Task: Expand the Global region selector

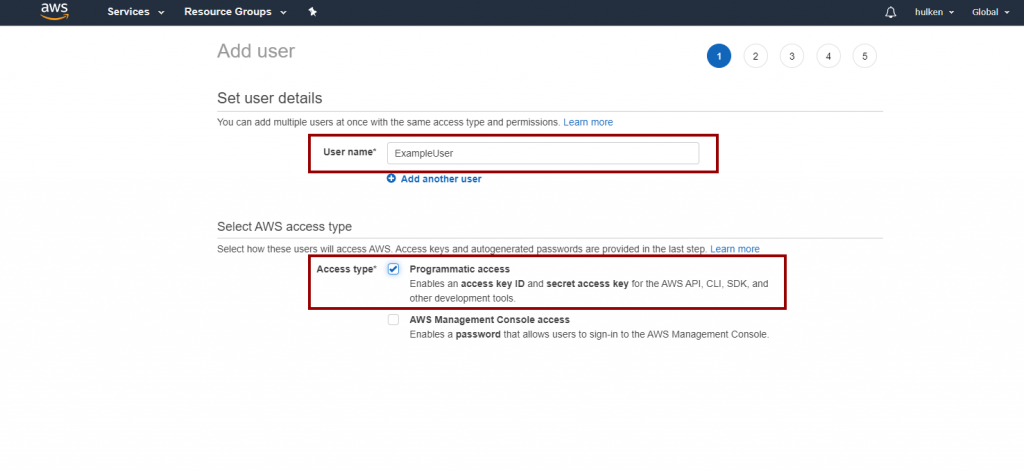Action: coord(991,12)
